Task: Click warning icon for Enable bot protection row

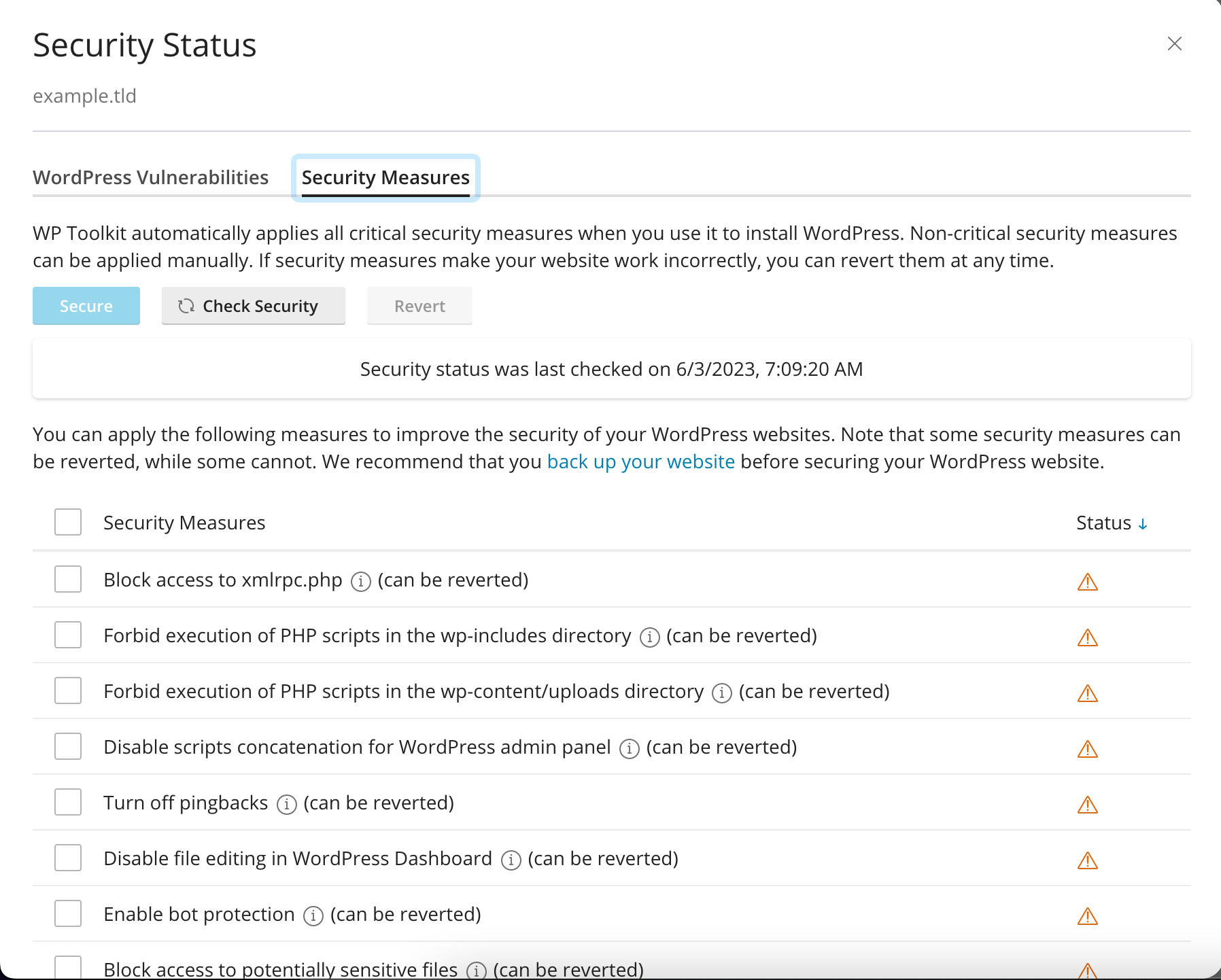Action: [x=1088, y=916]
